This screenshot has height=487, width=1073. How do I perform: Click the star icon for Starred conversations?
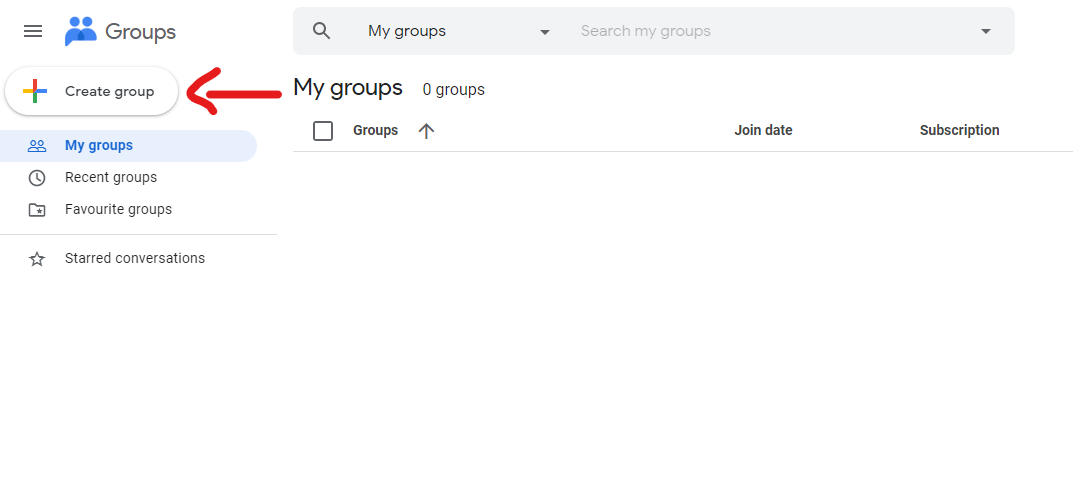[37, 259]
